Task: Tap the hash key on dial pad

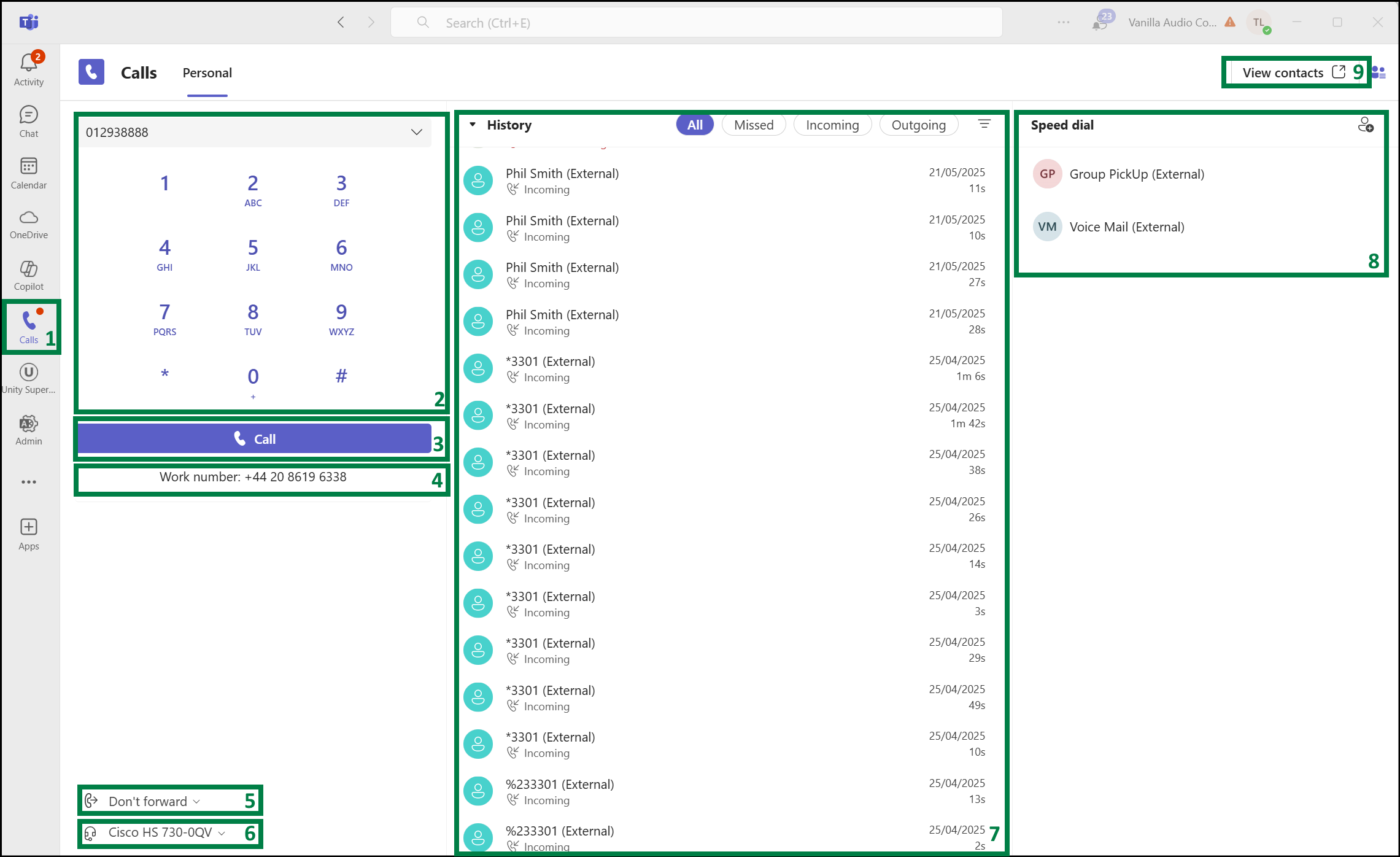Action: click(341, 376)
